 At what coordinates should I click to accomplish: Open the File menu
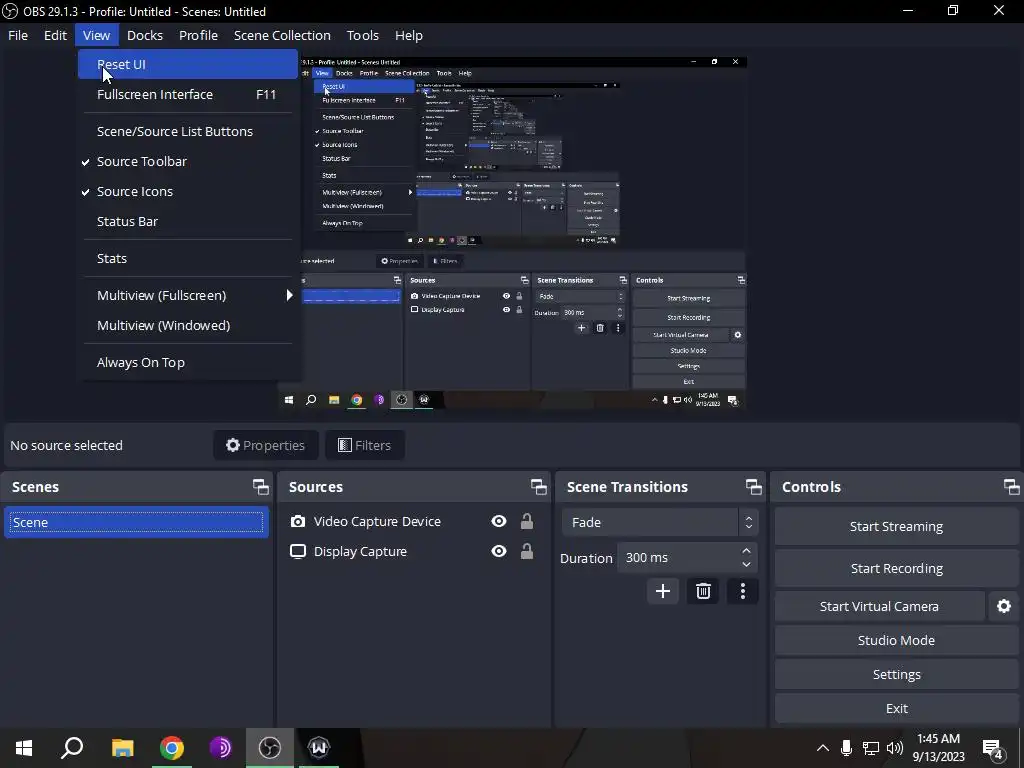[x=18, y=35]
